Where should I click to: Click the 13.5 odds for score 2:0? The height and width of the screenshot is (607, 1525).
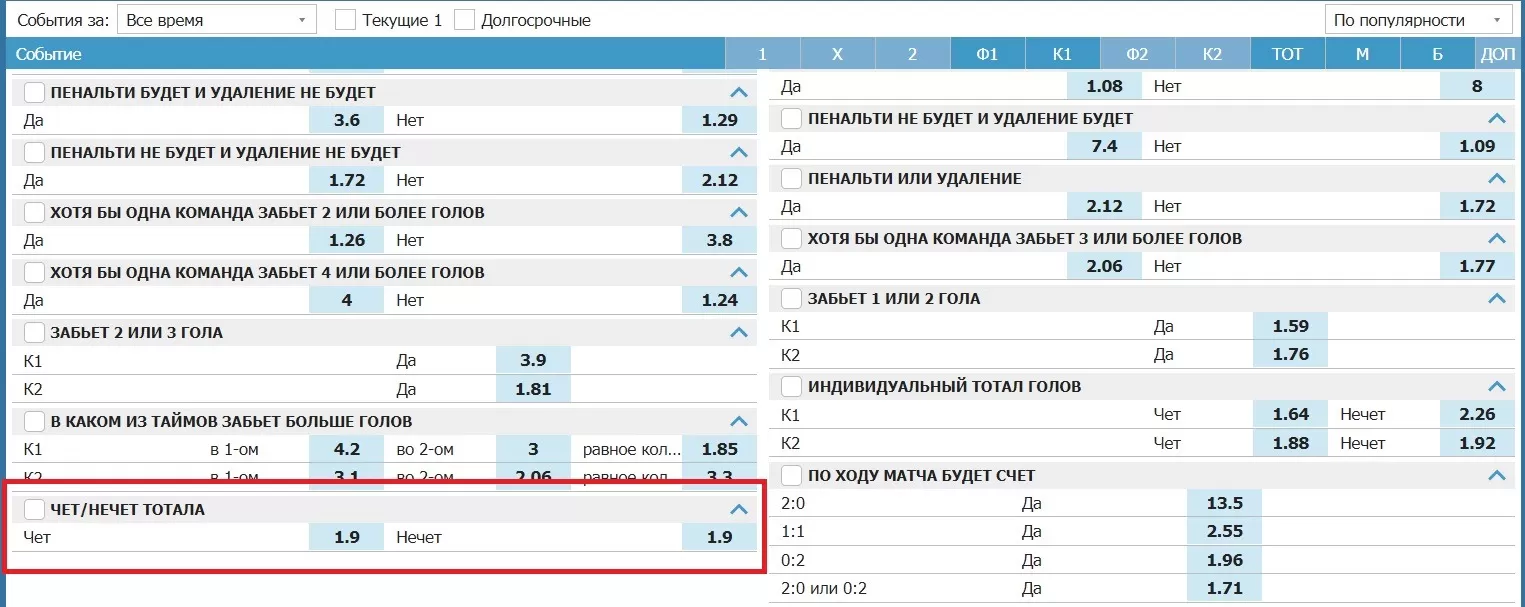click(1224, 504)
